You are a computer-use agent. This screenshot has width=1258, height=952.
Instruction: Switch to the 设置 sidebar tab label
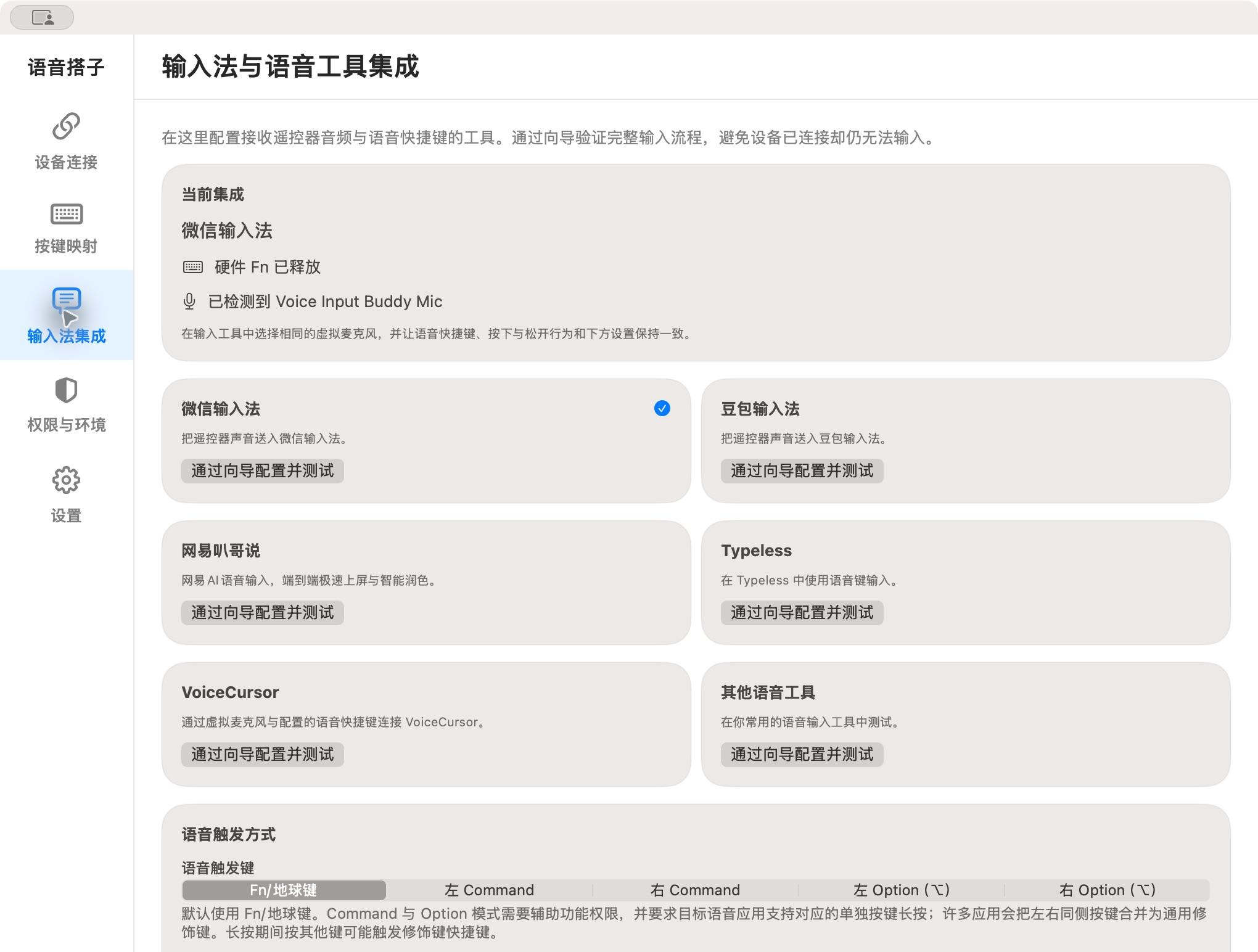(66, 515)
